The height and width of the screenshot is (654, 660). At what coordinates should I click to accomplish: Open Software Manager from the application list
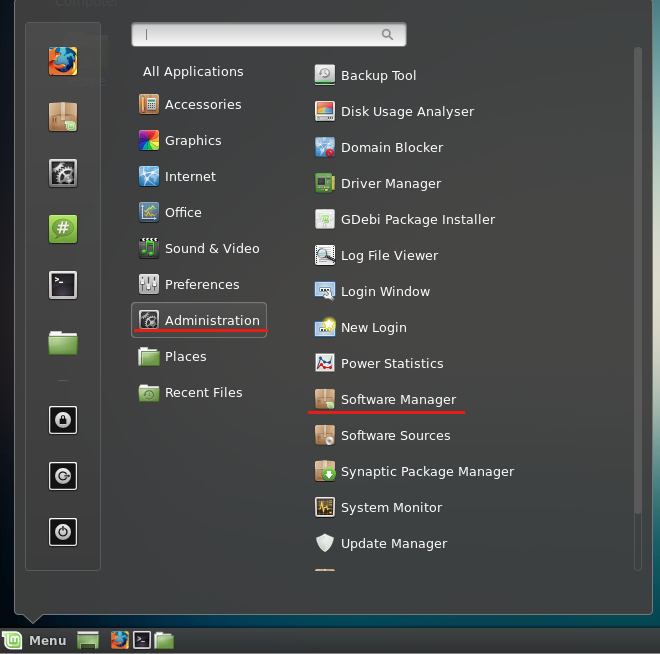tap(385, 399)
